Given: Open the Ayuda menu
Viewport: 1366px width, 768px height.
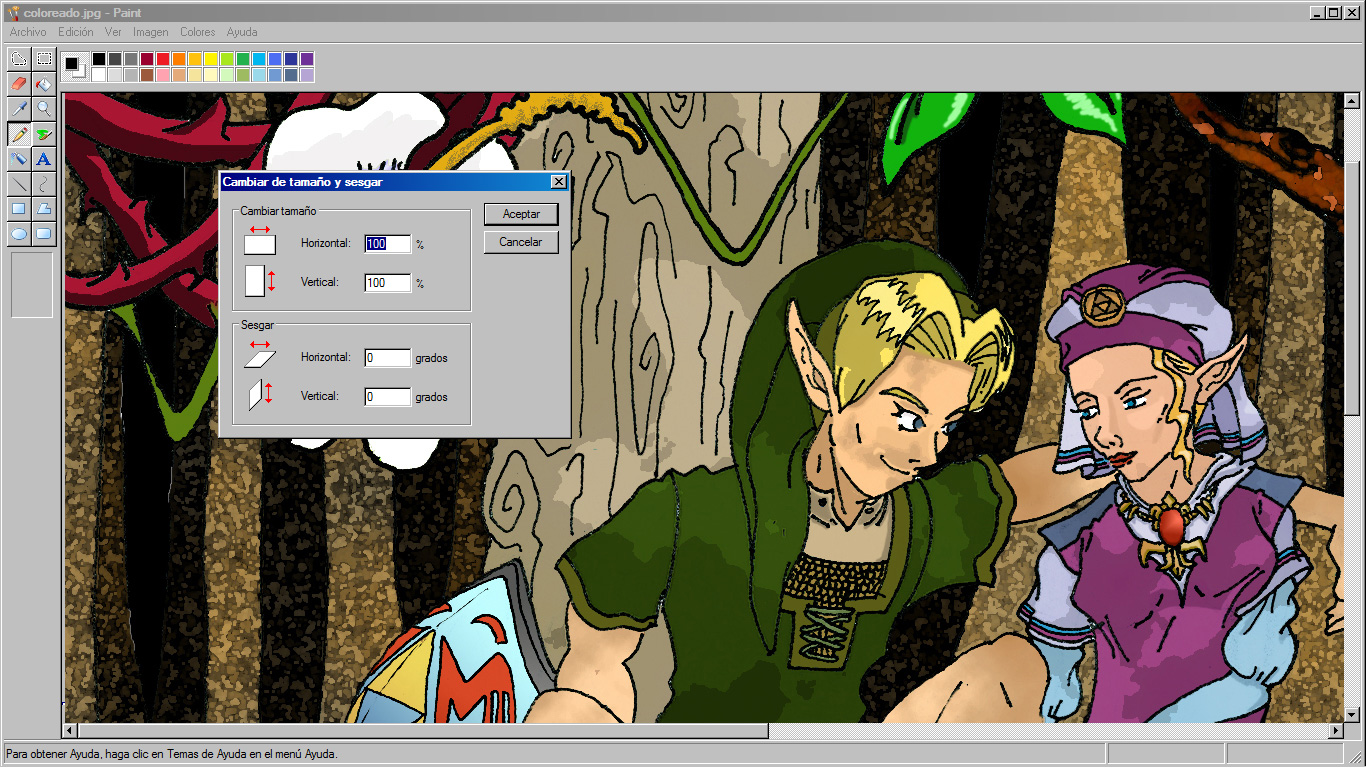Looking at the screenshot, I should point(242,32).
